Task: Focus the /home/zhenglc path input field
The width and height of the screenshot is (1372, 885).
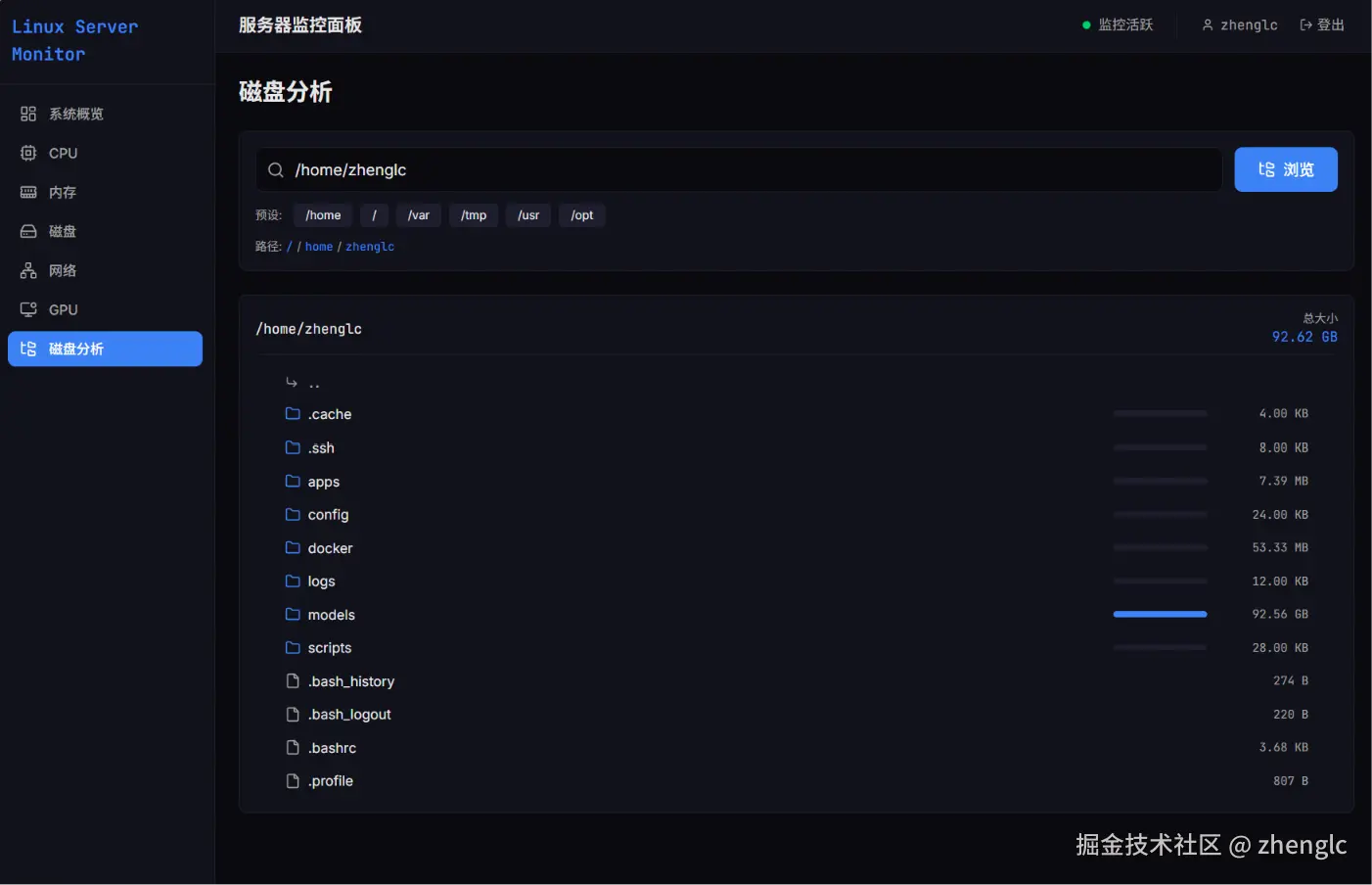Action: 739,170
